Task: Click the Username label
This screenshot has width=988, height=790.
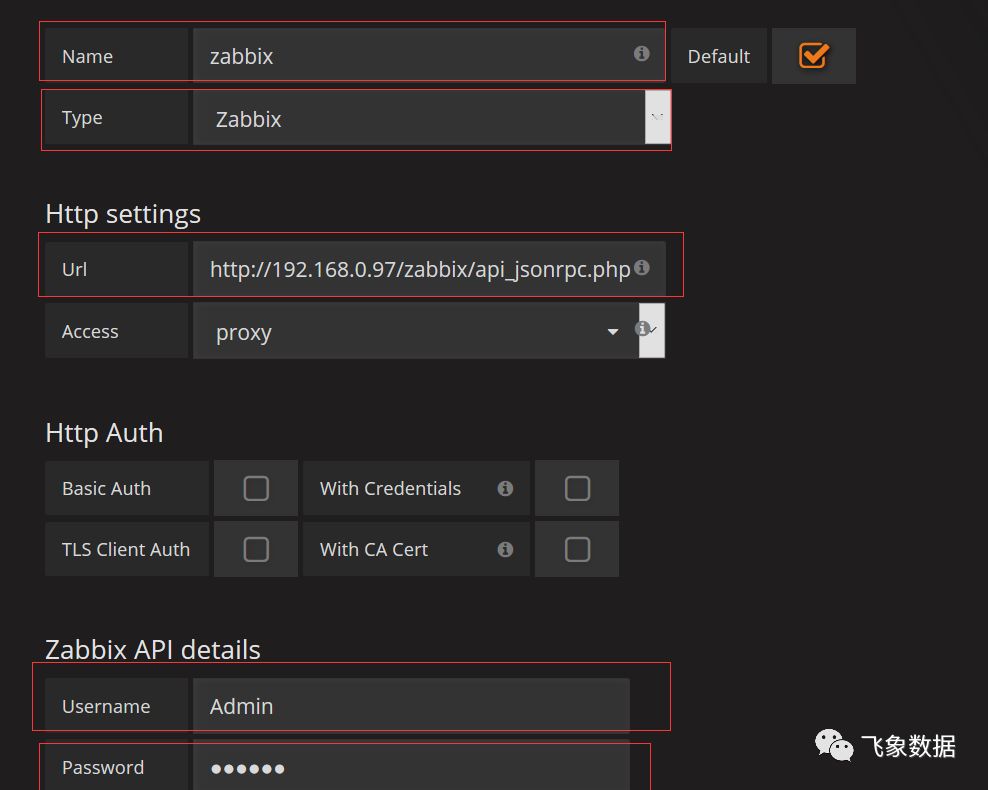Action: point(106,706)
